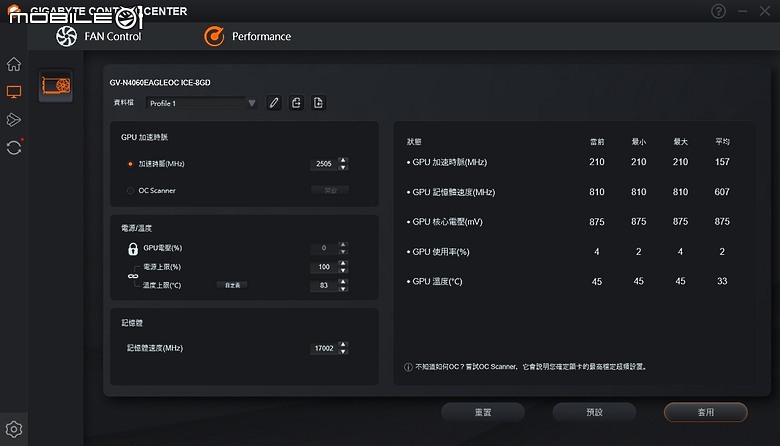Click the pencil icon to rename profile
The height and width of the screenshot is (446, 780).
(x=274, y=103)
